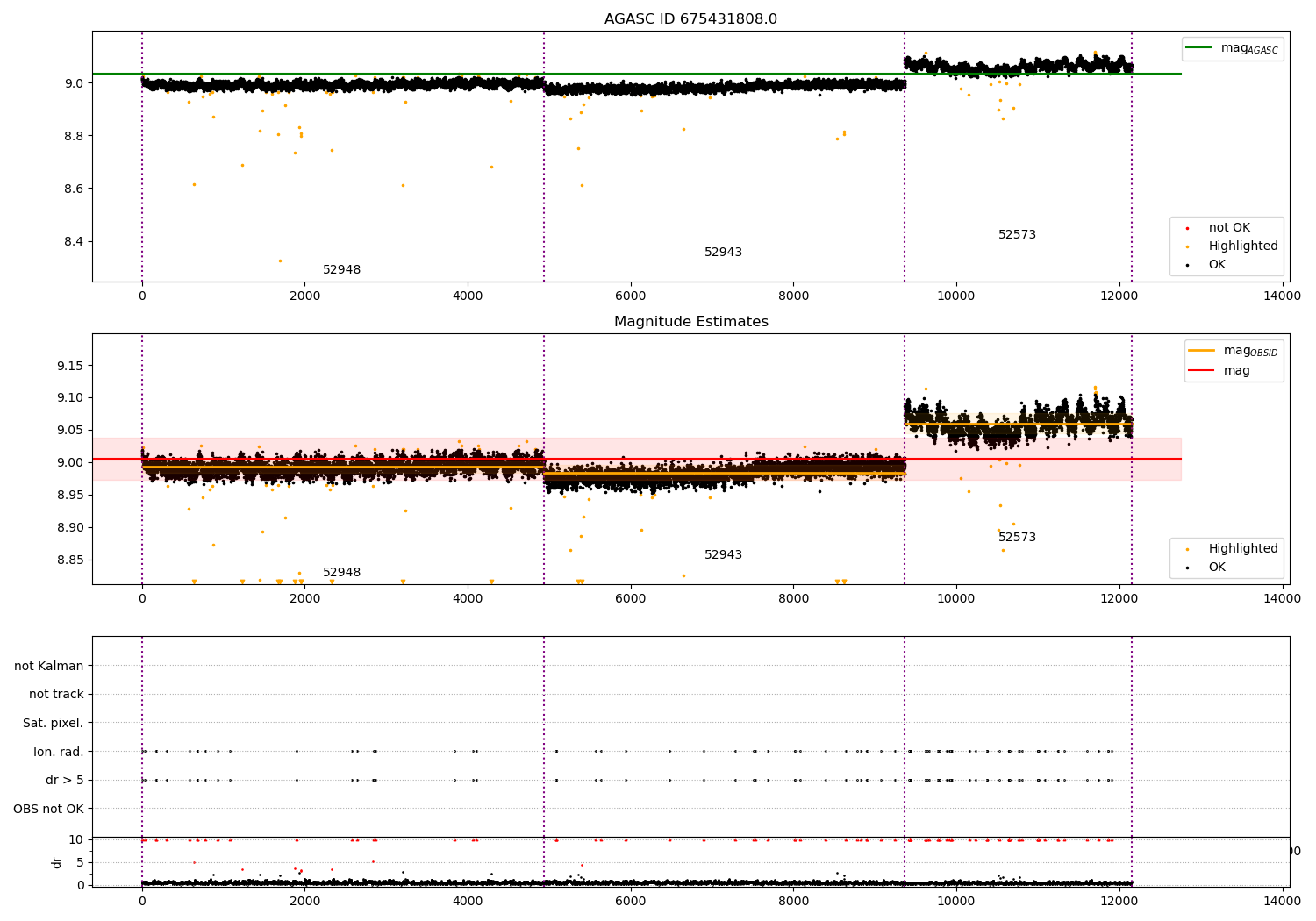
Task: Click the 5 tick on the dr axis
Action: [x=81, y=862]
